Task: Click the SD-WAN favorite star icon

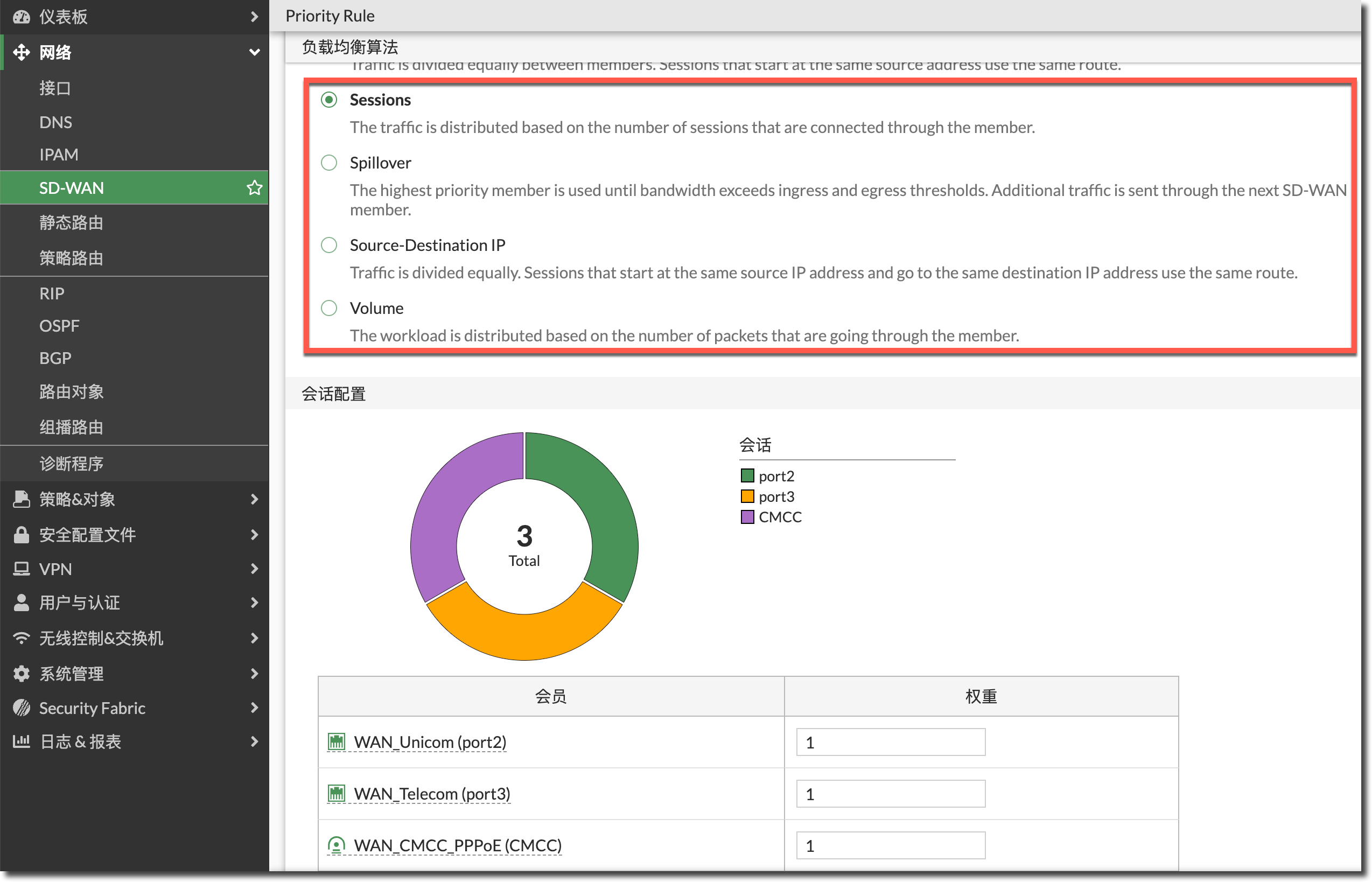Action: coord(254,188)
